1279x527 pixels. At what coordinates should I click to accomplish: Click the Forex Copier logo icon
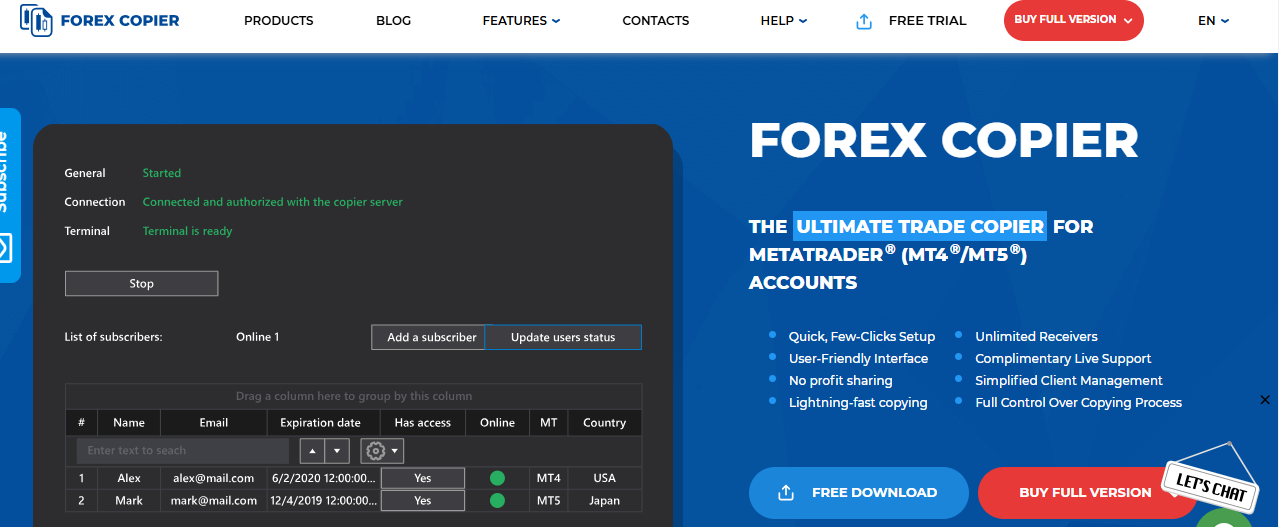click(x=35, y=20)
